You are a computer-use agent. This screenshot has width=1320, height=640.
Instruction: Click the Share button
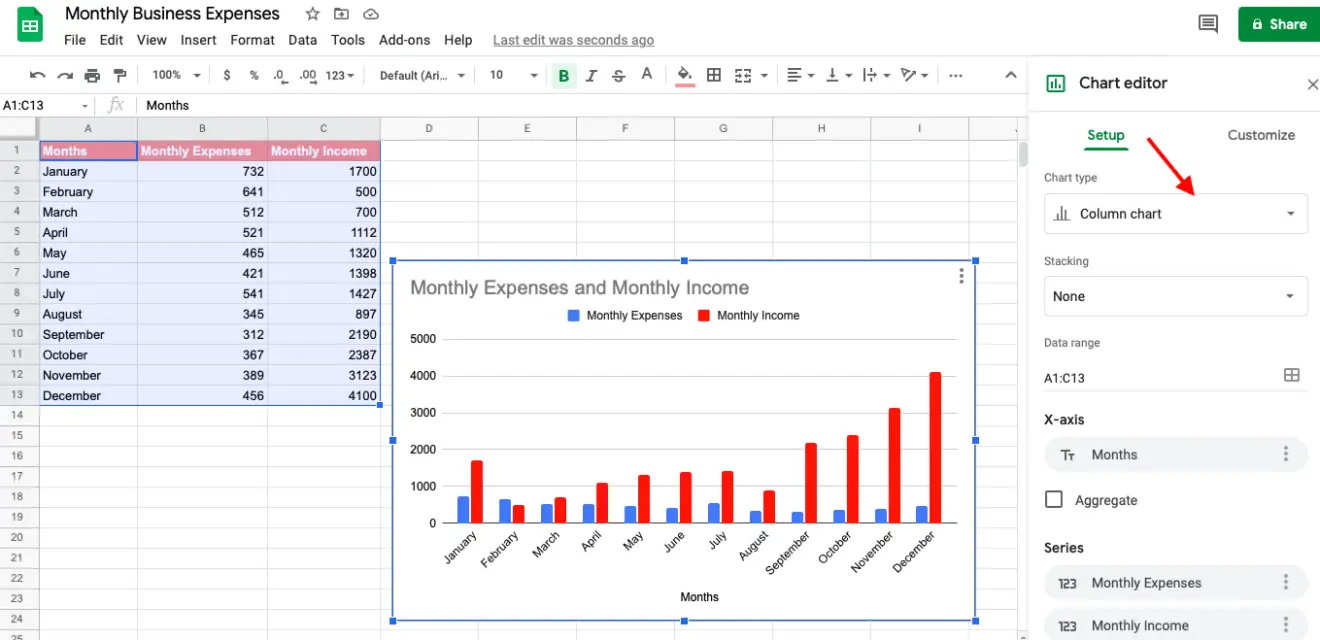click(1278, 23)
